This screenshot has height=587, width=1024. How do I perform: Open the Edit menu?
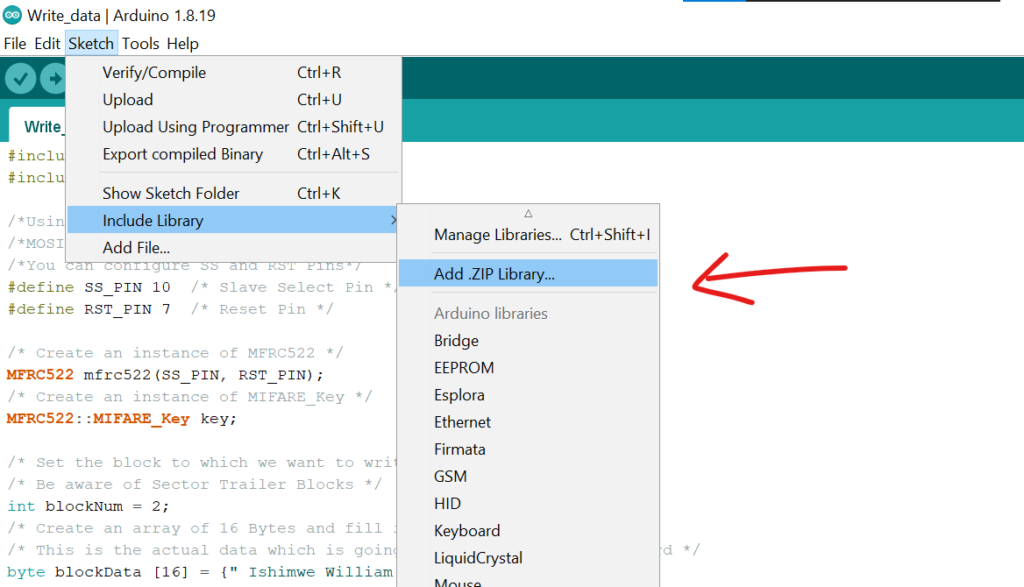(47, 44)
